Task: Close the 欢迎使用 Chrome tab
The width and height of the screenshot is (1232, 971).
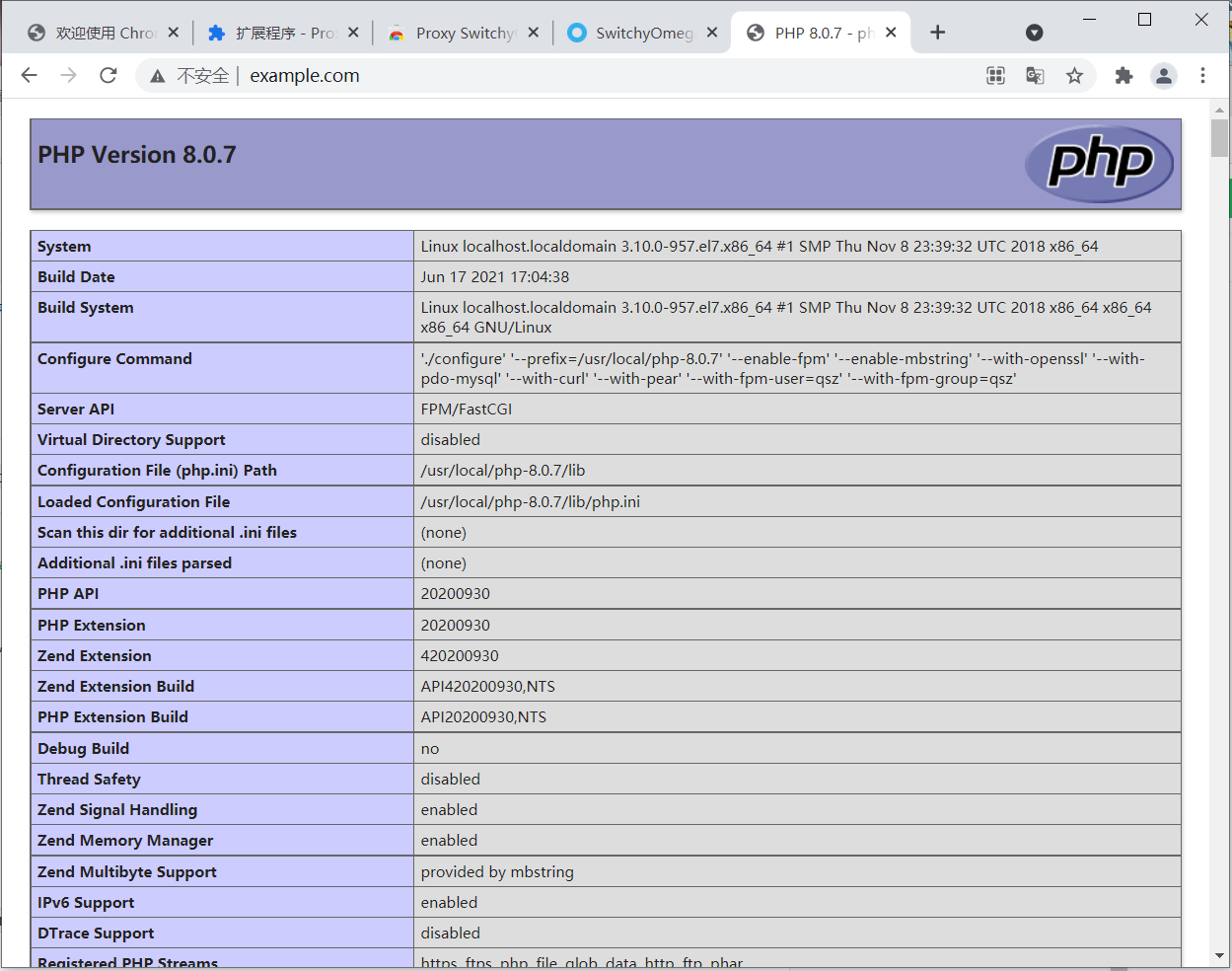Action: tap(174, 33)
